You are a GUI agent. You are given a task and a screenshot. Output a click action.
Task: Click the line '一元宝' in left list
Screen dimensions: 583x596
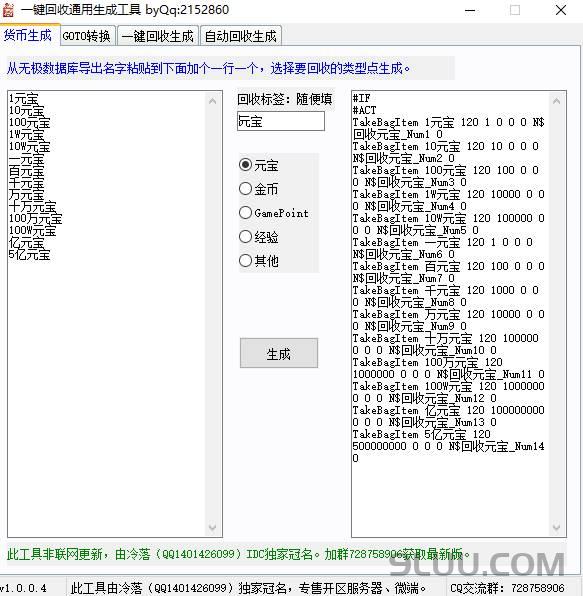(x=27, y=159)
